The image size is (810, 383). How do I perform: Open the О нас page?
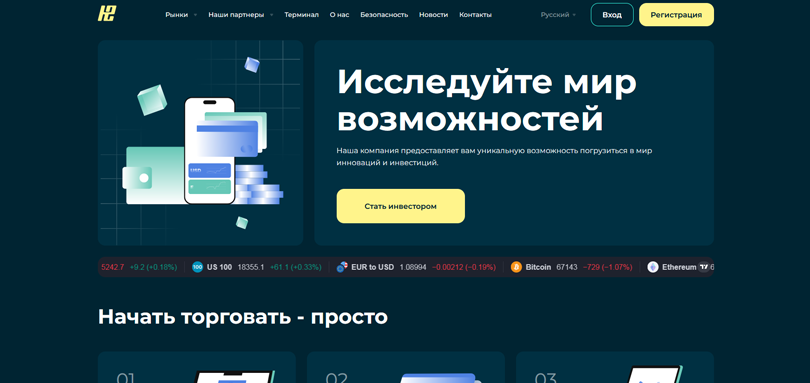click(x=339, y=15)
